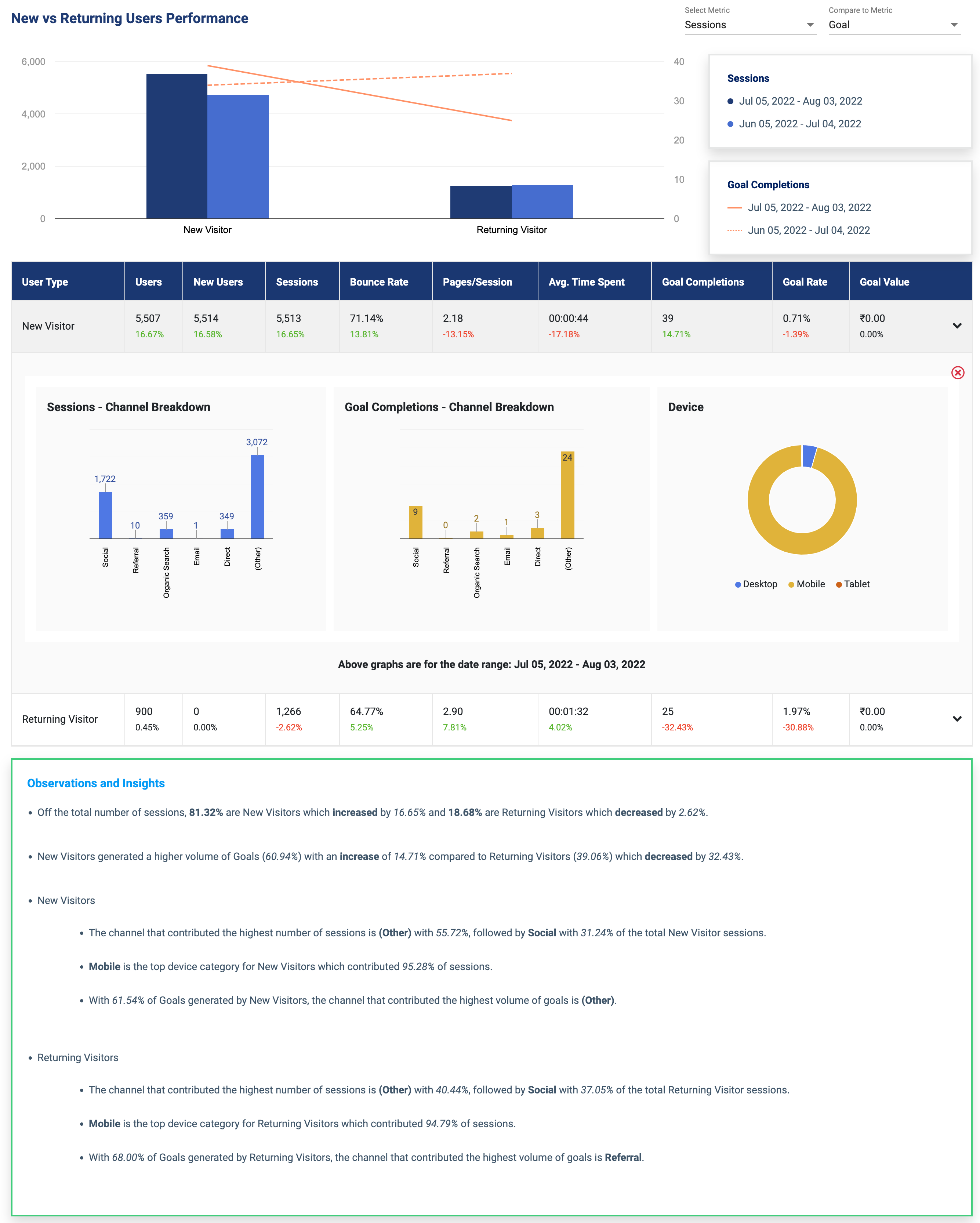Viewport: 980px width, 1223px height.
Task: Expand the Returning Visitor row details
Action: [x=957, y=719]
